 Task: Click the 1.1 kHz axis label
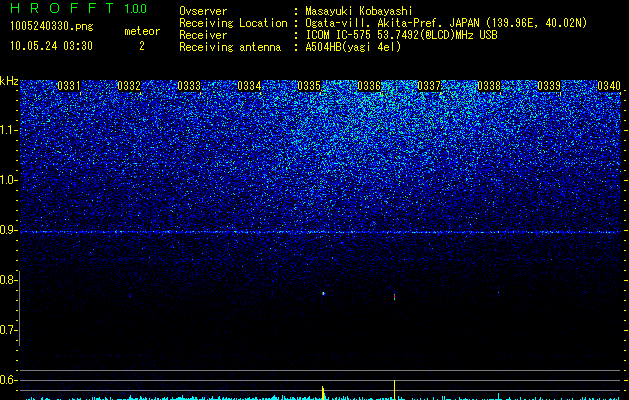point(9,130)
